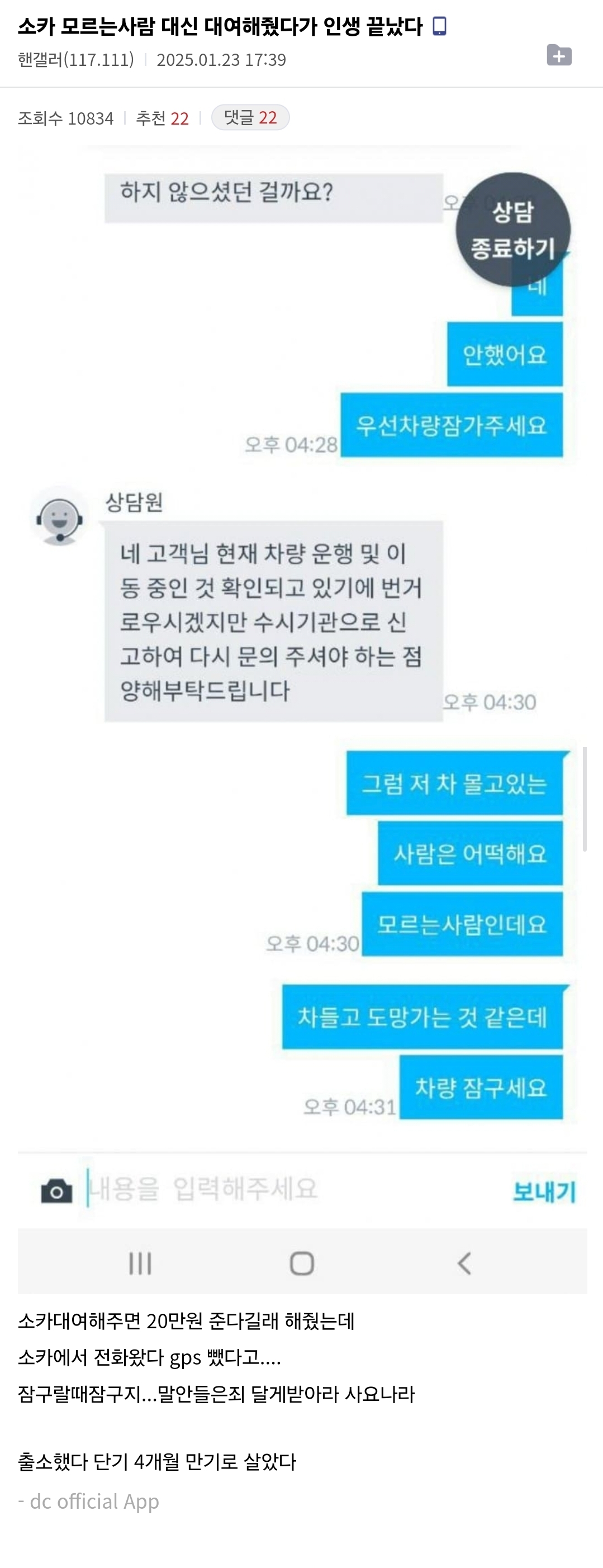The height and width of the screenshot is (1568, 603).
Task: Click author 핸갤러(117.111)
Action: click(76, 60)
